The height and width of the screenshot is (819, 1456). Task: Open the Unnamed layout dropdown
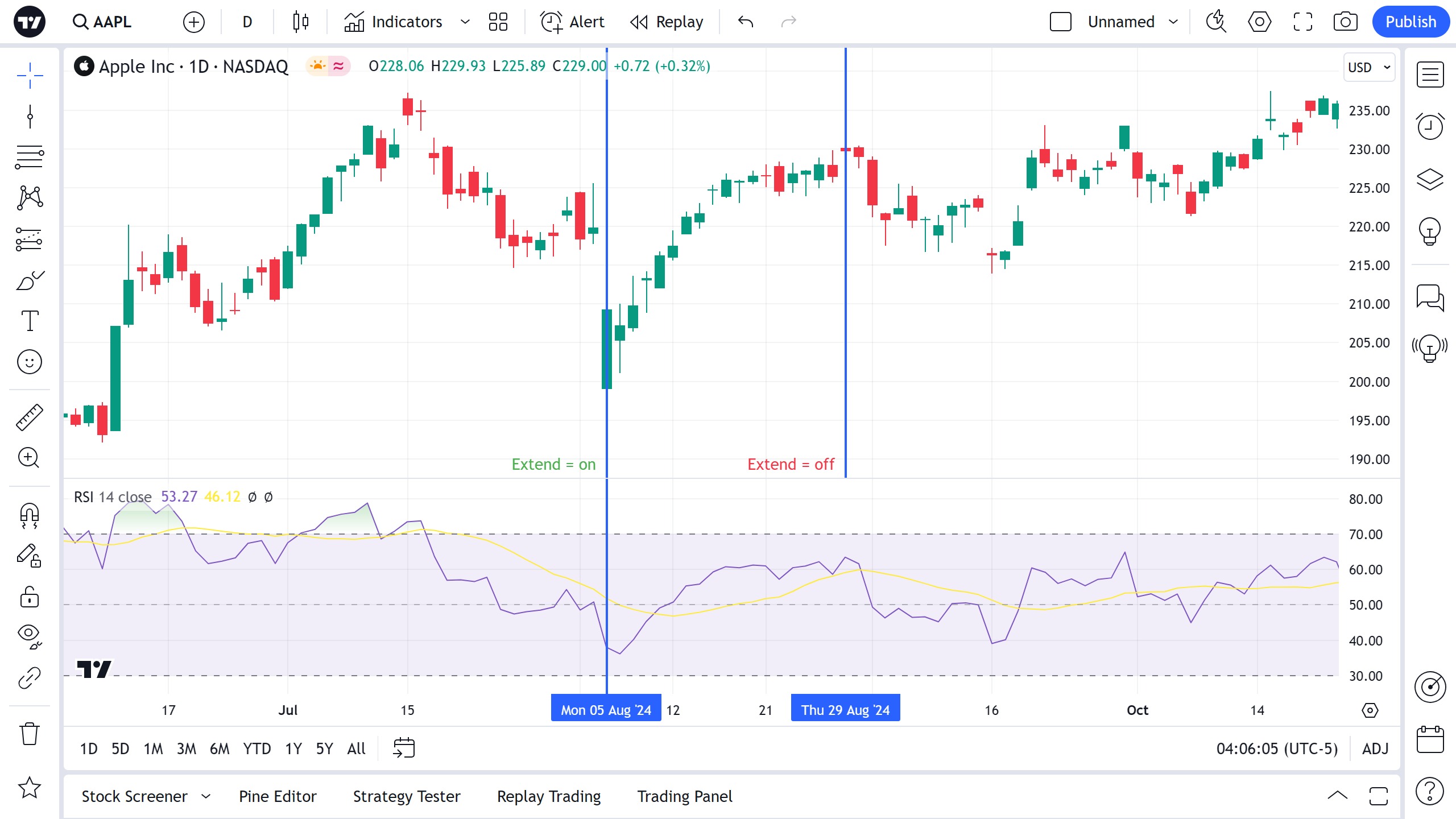(x=1173, y=22)
